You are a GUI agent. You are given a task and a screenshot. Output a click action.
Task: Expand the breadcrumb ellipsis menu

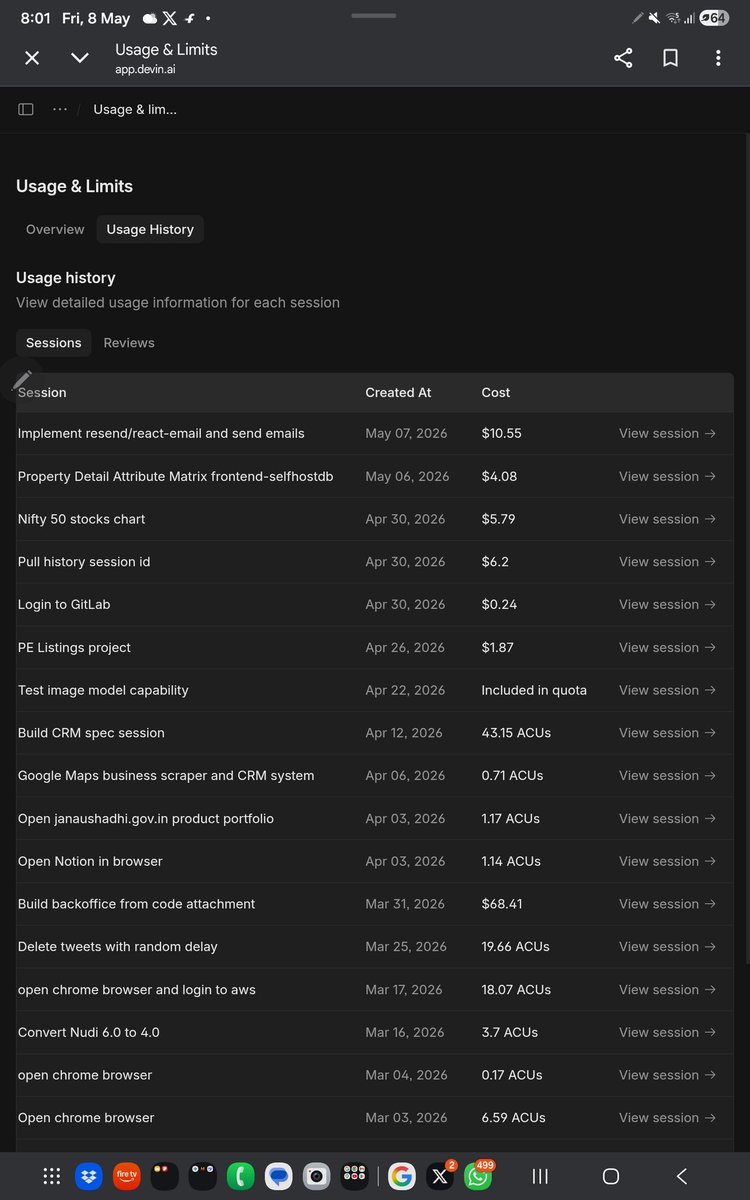coord(60,109)
